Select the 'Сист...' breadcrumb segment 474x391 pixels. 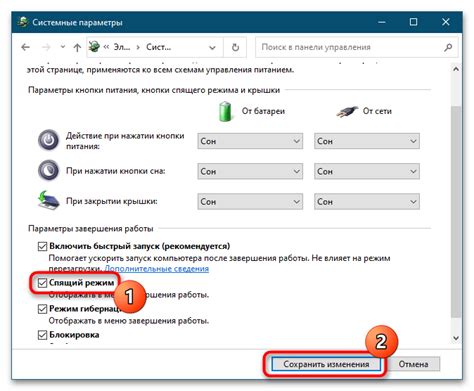(x=158, y=47)
